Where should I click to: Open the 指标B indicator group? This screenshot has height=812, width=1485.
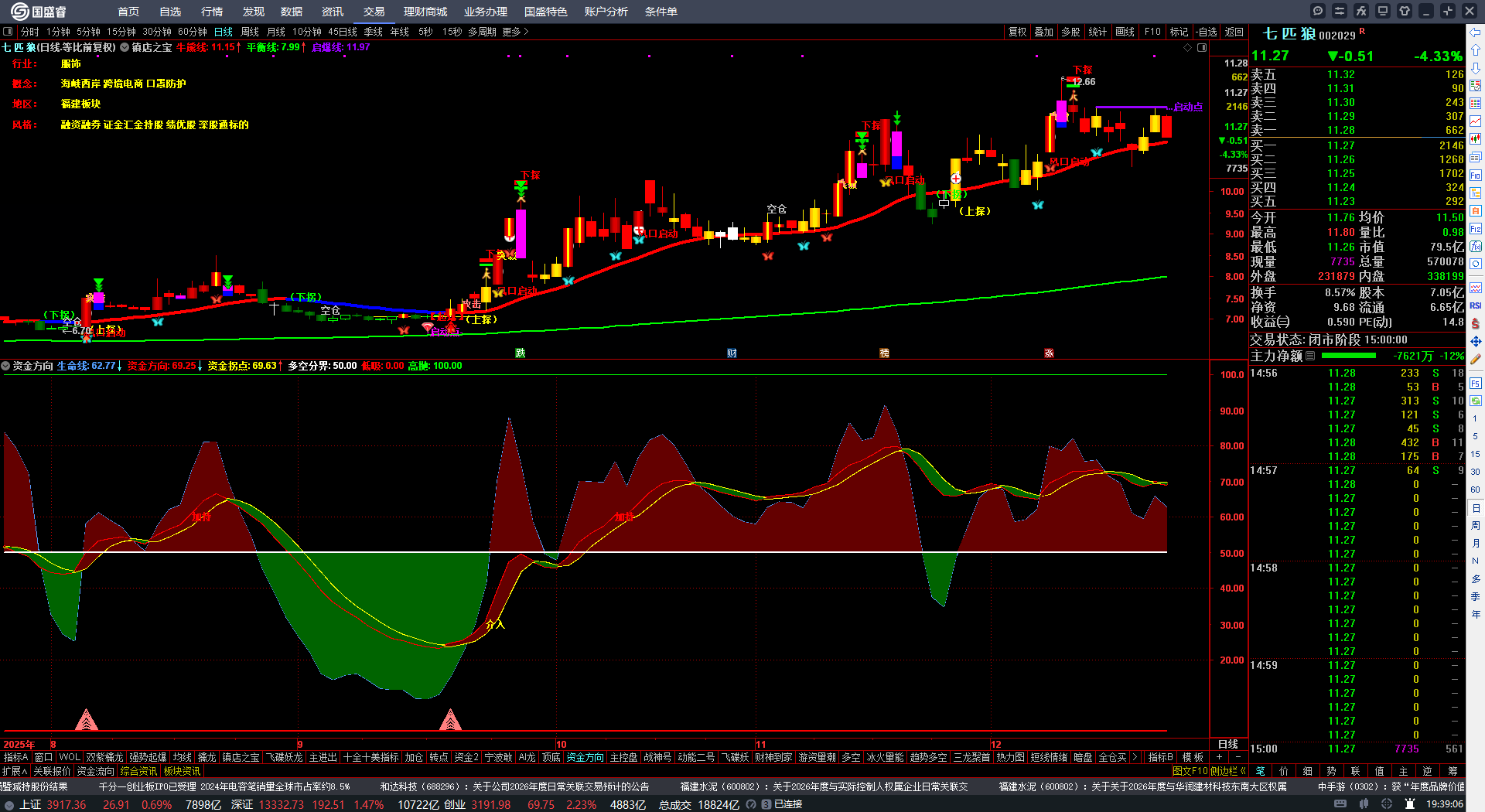[x=1160, y=757]
